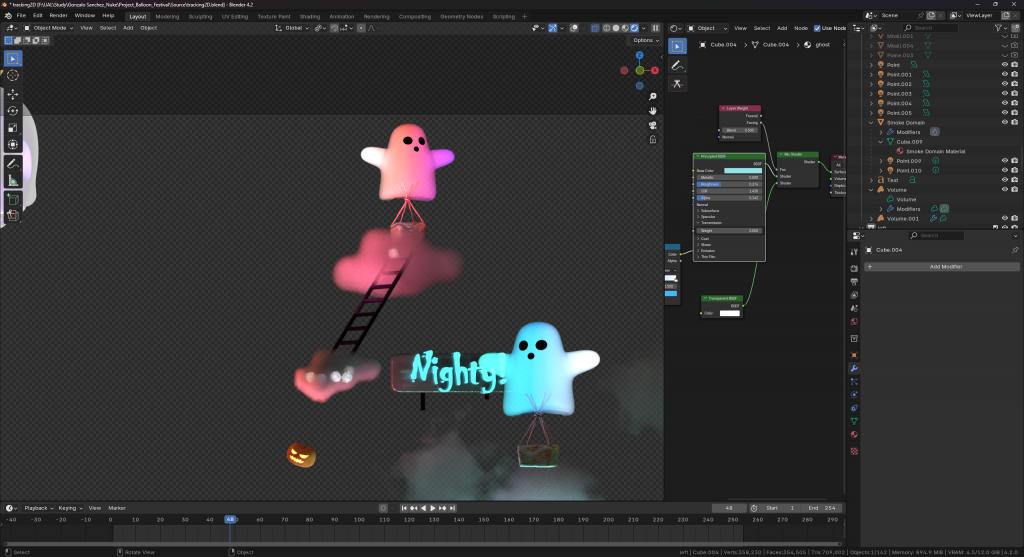The height and width of the screenshot is (557, 1024).
Task: Click the current frame field showing 48
Action: (x=729, y=508)
